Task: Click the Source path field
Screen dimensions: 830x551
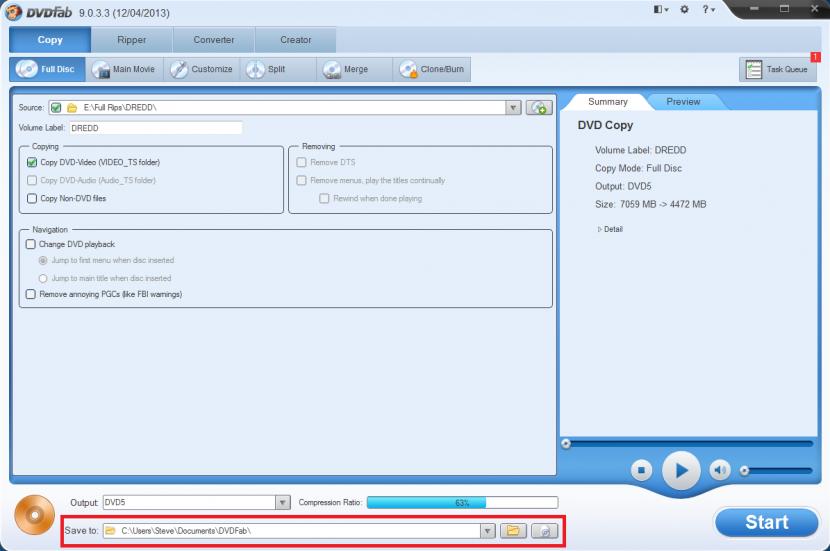Action: 285,107
